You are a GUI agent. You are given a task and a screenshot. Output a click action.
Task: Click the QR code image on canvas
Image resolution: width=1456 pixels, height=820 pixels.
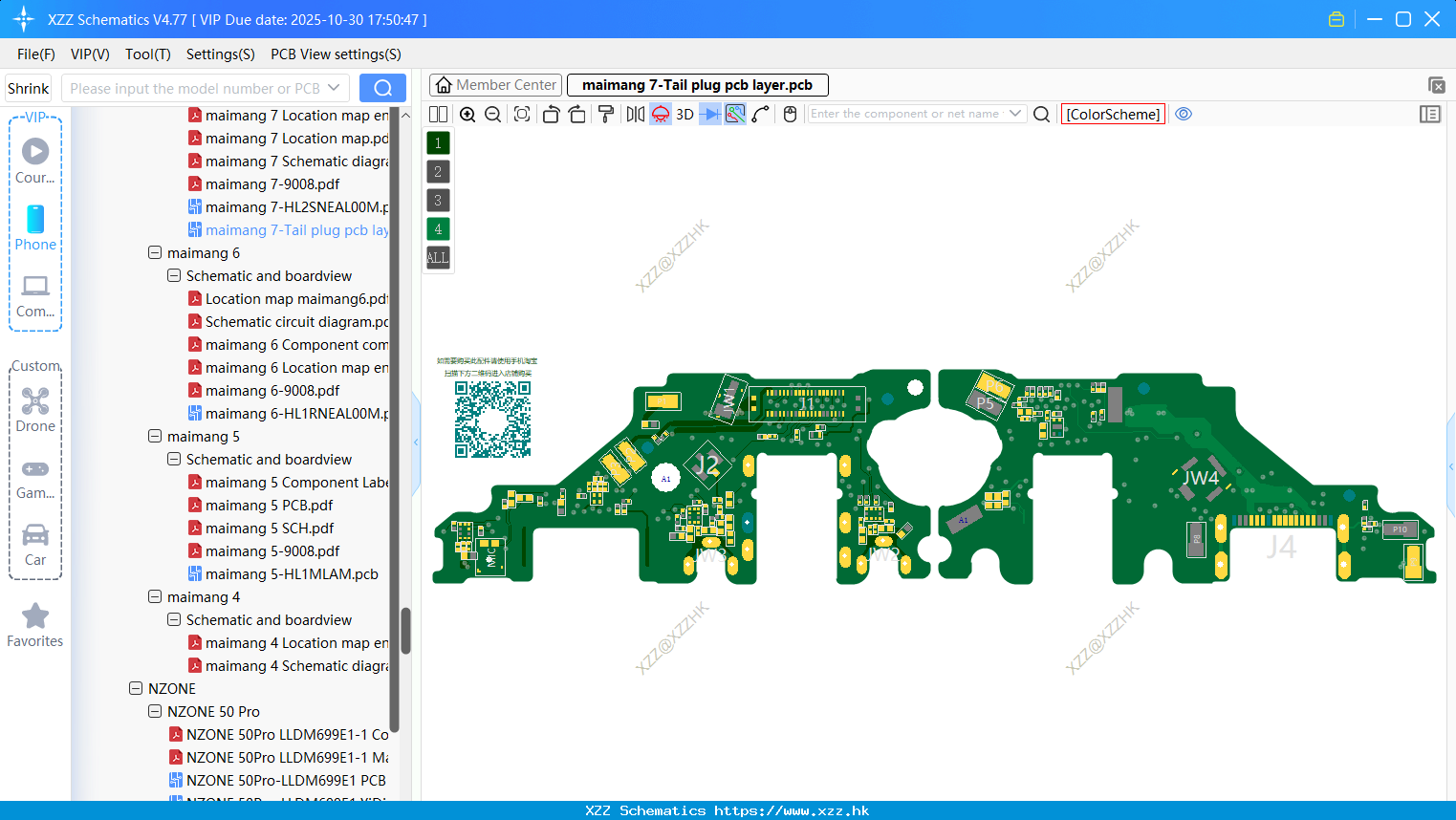(492, 420)
